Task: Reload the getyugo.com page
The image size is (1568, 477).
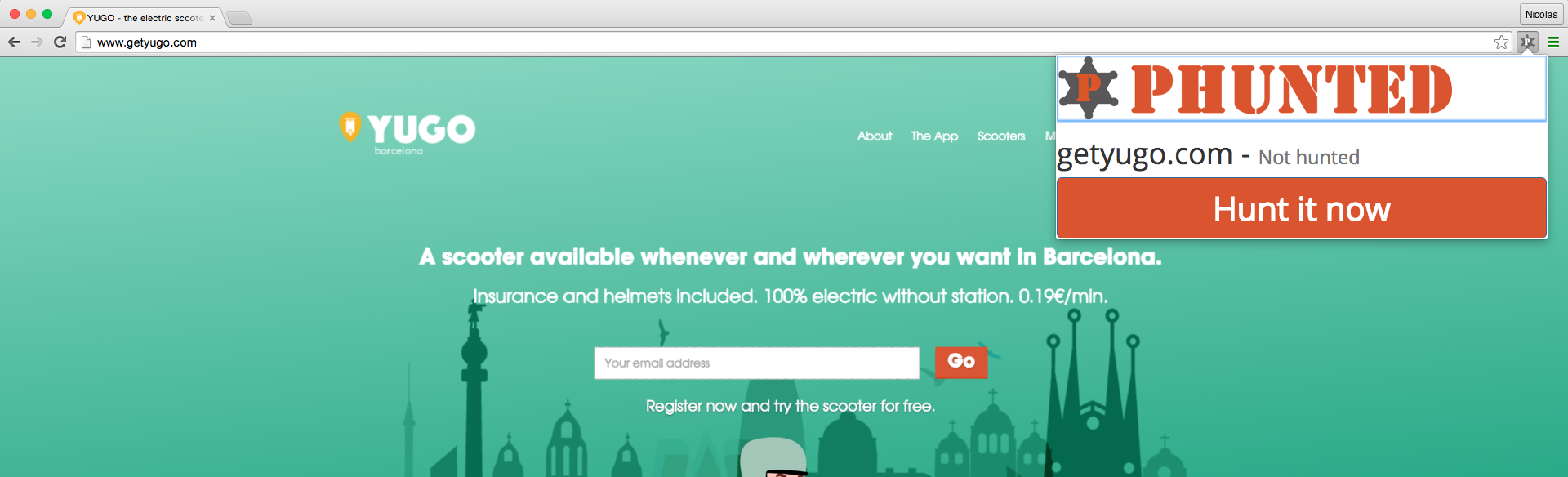Action: [x=60, y=42]
